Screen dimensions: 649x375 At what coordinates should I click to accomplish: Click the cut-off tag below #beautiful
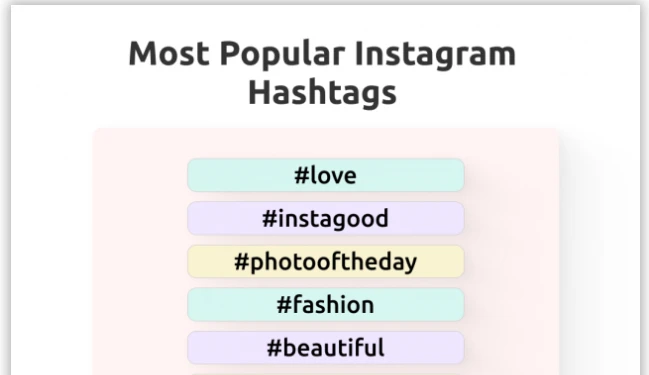tap(326, 374)
